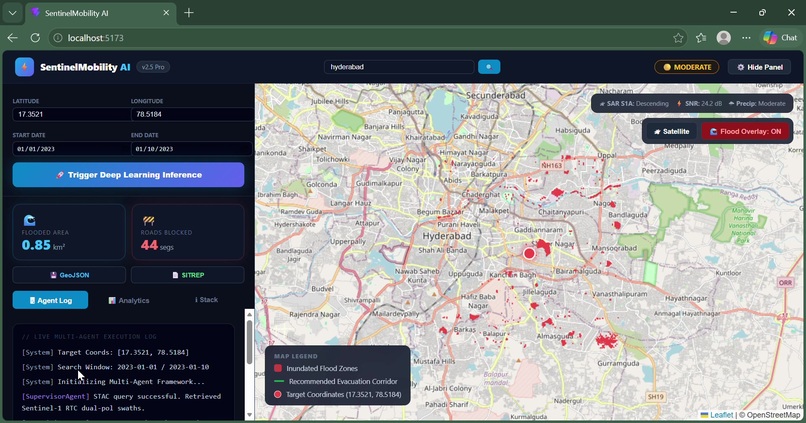Reload the localhost page
This screenshot has height=423, width=806.
point(35,38)
